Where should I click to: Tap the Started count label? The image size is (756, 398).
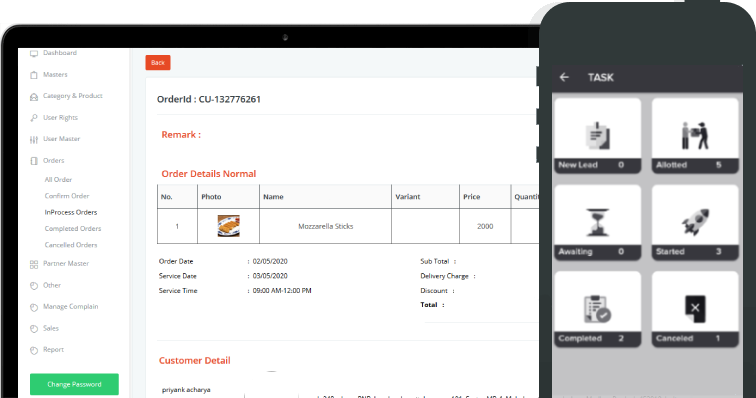695,252
